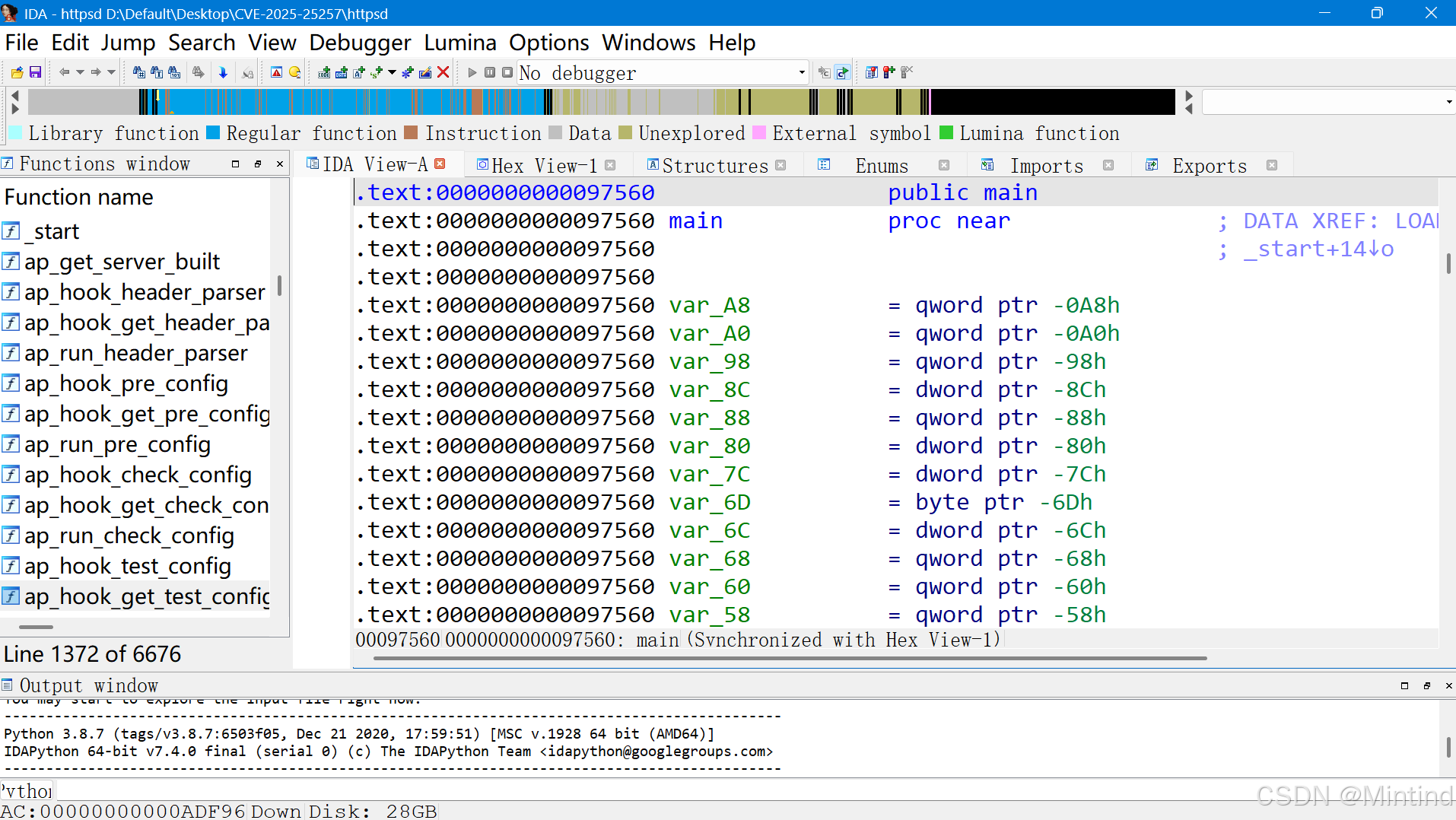Viewport: 1456px width, 820px height.
Task: Pause process with the pause icon
Action: [x=490, y=72]
